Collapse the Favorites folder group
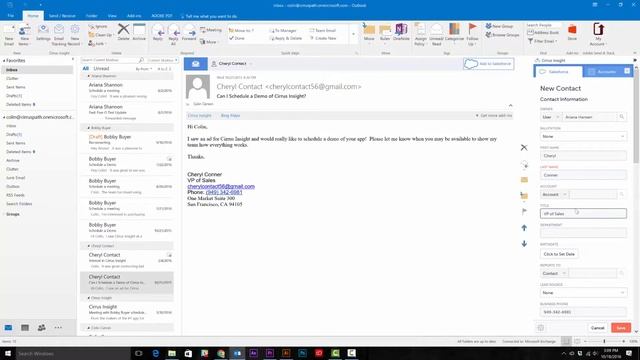Screen dimensions: 640x360 pos(4,60)
